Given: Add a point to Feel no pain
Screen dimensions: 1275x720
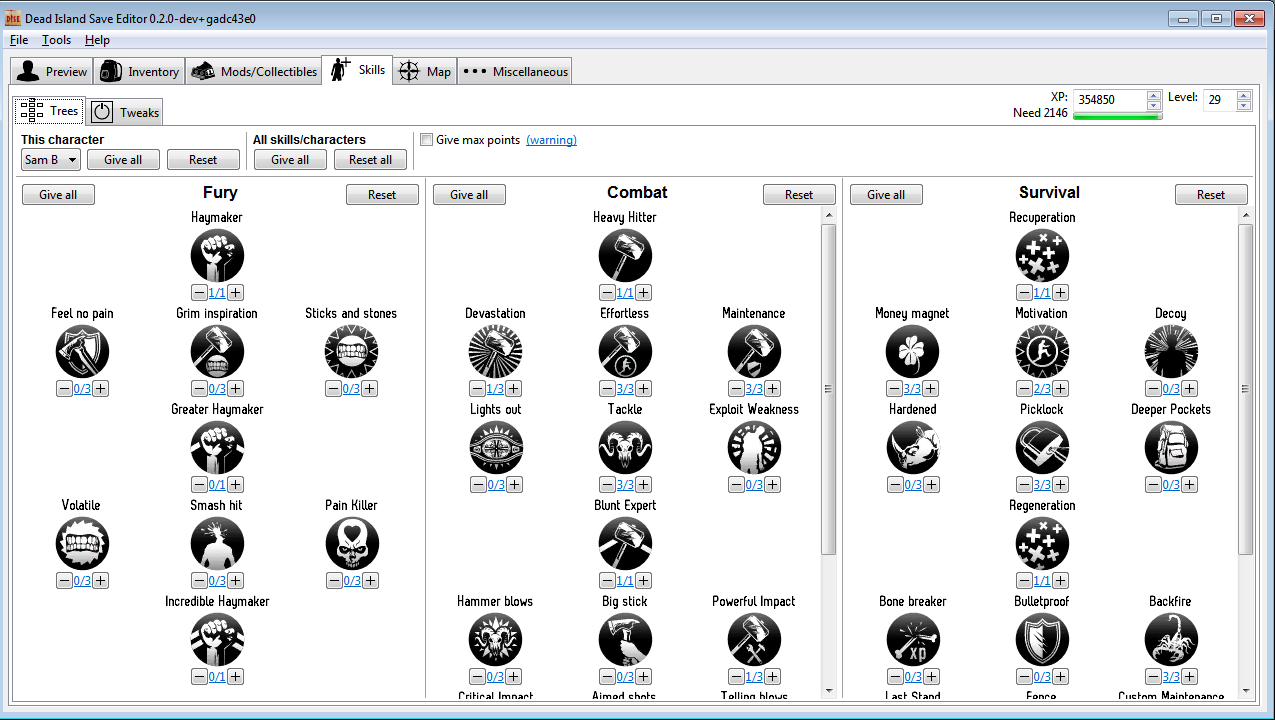Looking at the screenshot, I should click(100, 388).
